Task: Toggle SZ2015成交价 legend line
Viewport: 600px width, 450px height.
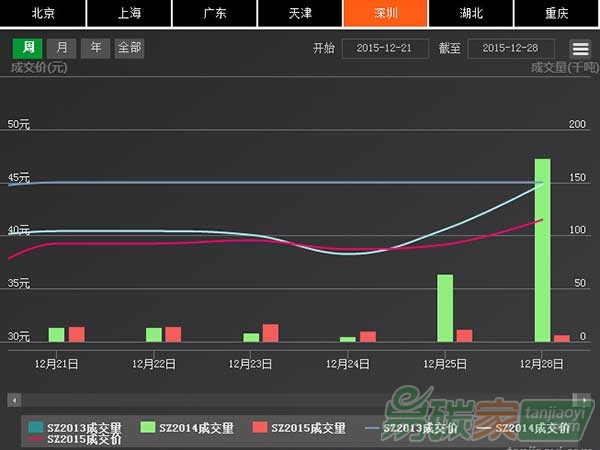Action: point(84,439)
